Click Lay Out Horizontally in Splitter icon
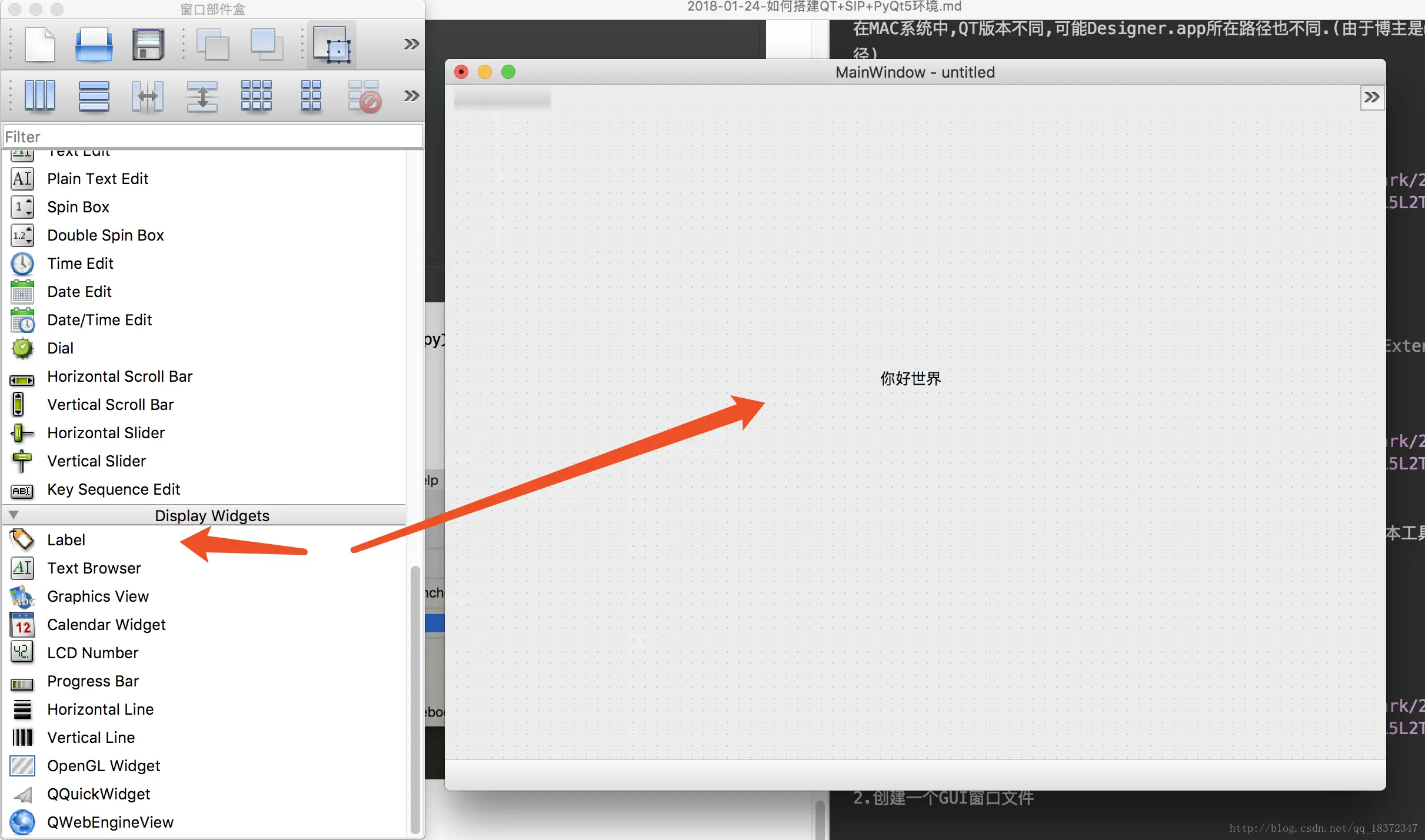The width and height of the screenshot is (1425, 840). 148,96
